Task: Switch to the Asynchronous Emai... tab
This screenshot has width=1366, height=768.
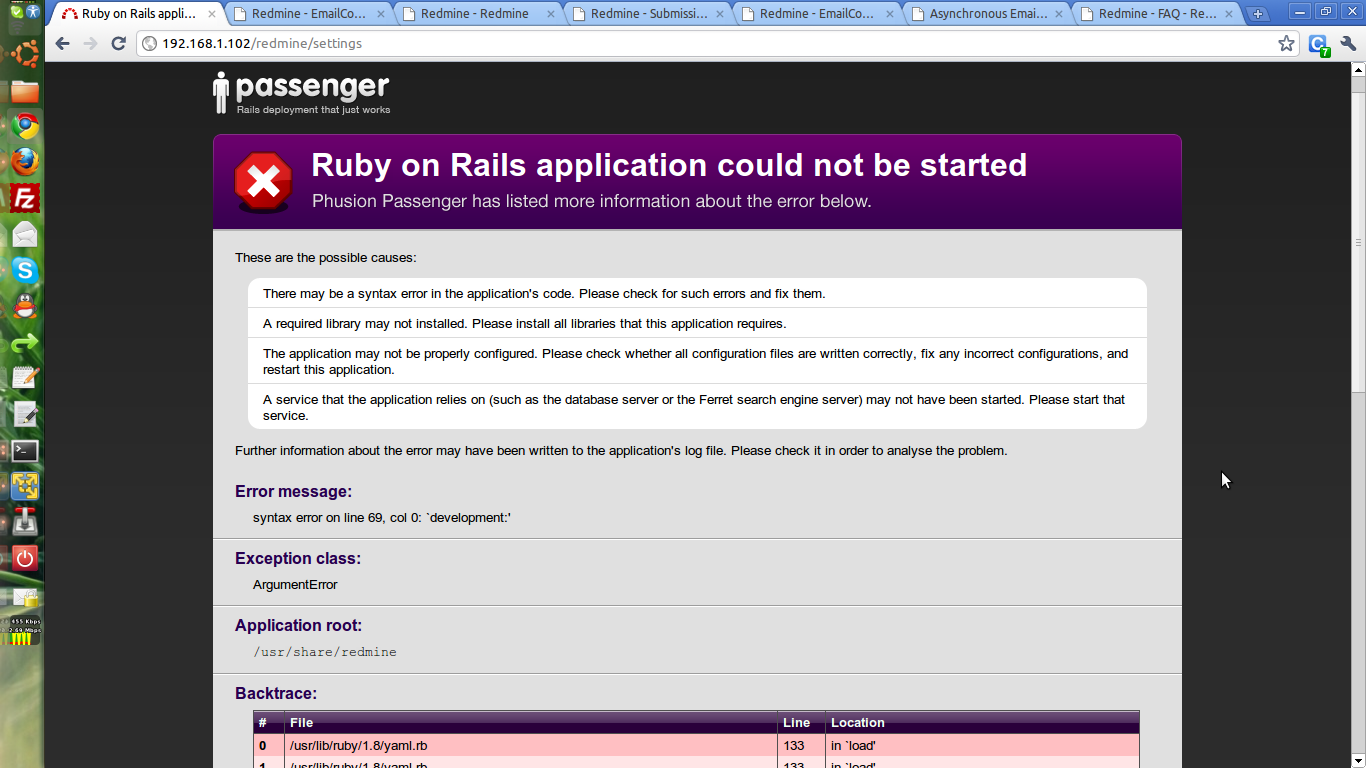Action: click(989, 14)
